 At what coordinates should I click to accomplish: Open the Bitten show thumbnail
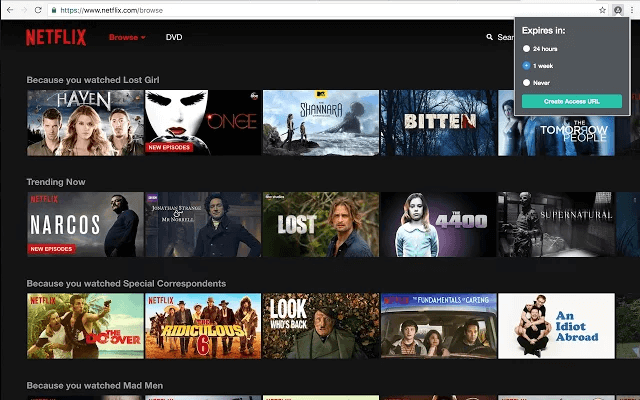point(439,123)
